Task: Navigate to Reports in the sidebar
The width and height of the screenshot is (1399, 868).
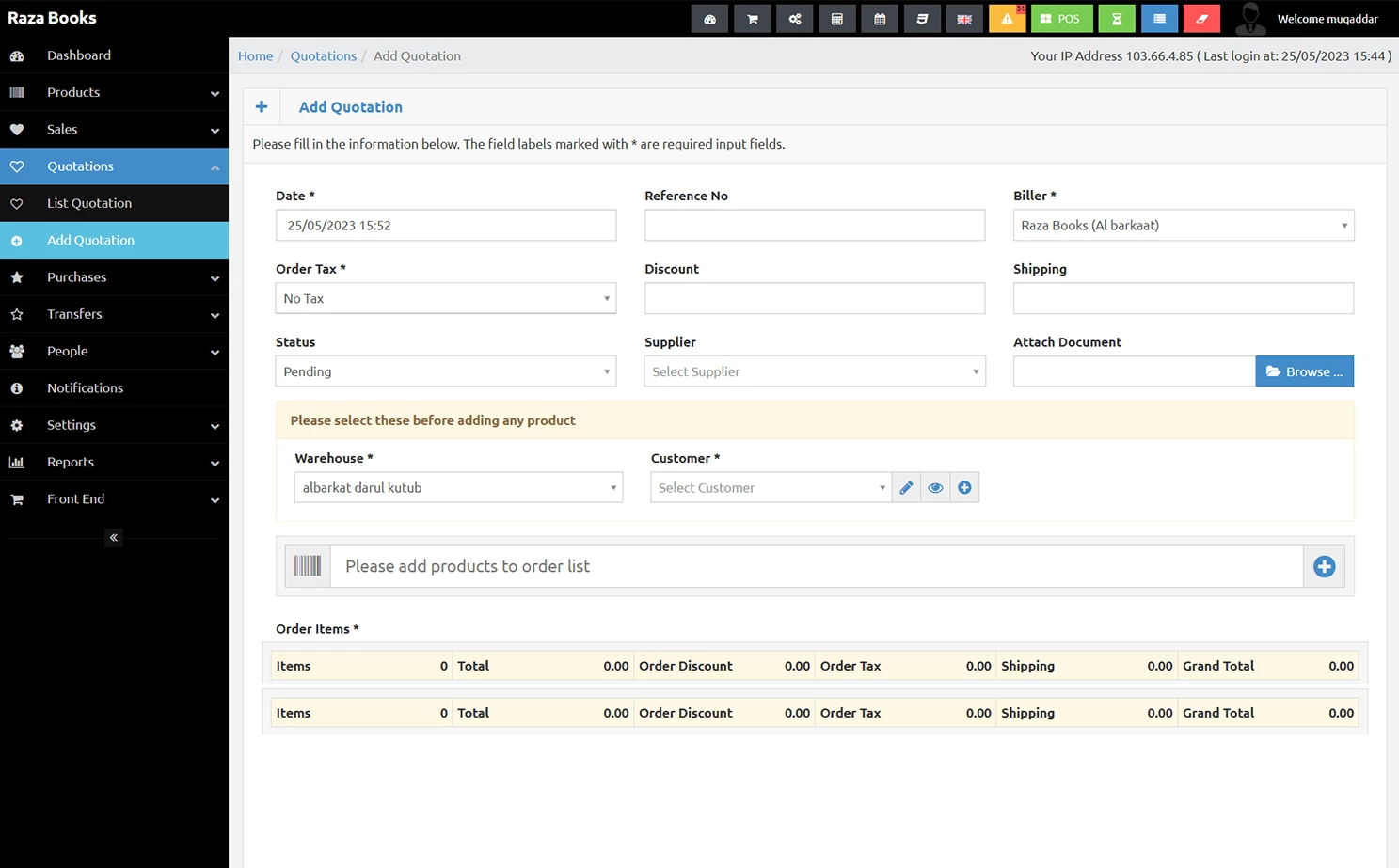Action: pyautogui.click(x=71, y=462)
